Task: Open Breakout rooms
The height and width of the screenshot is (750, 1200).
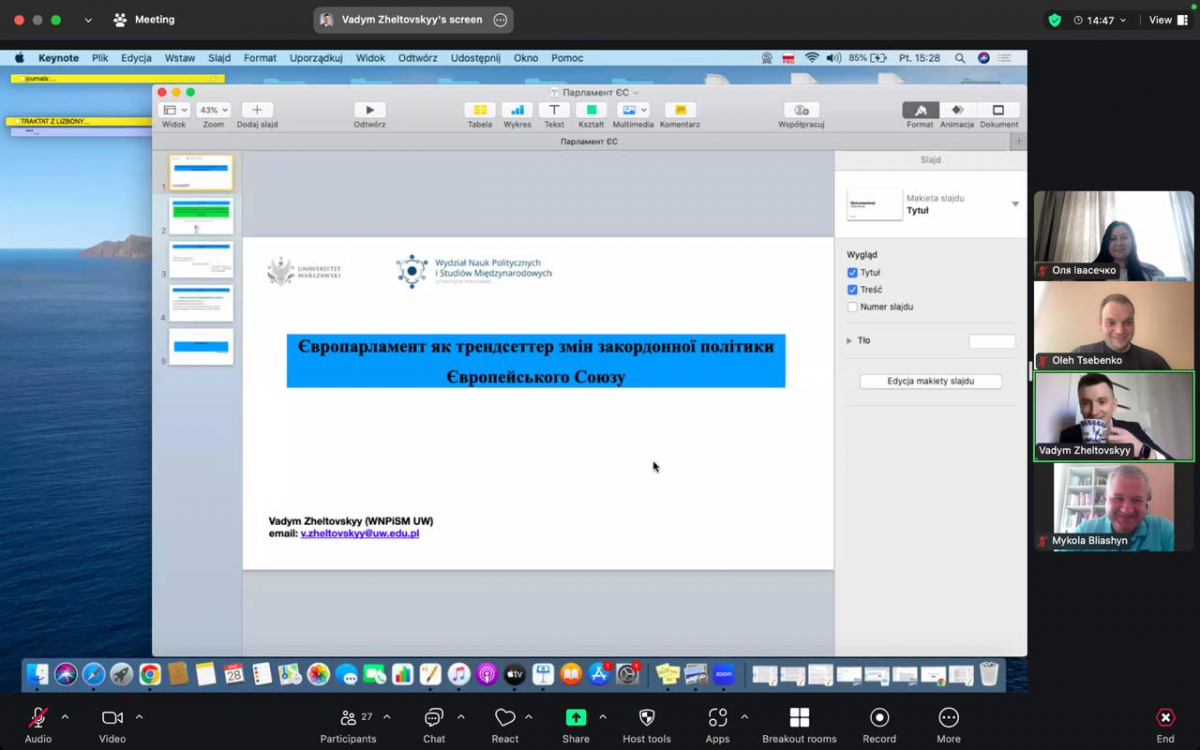Action: 799,718
